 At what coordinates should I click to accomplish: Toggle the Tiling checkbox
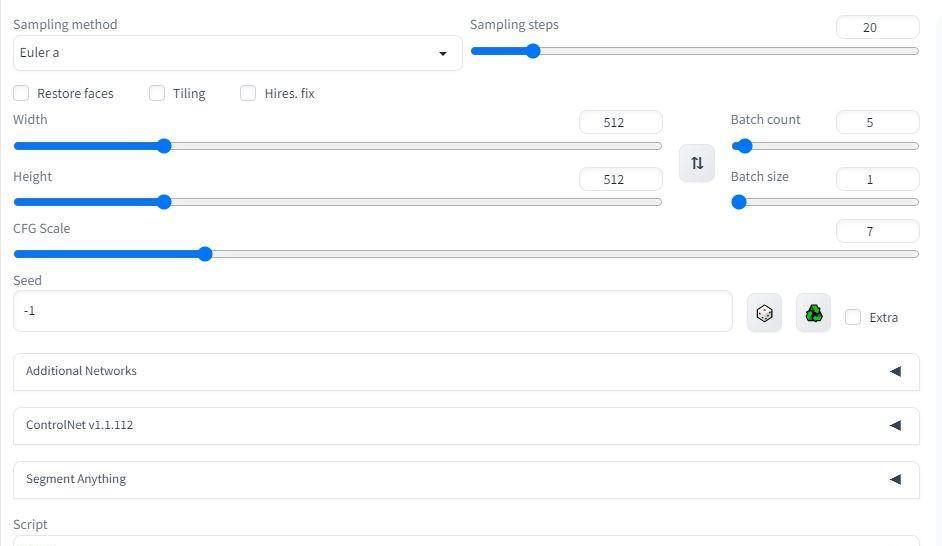157,93
